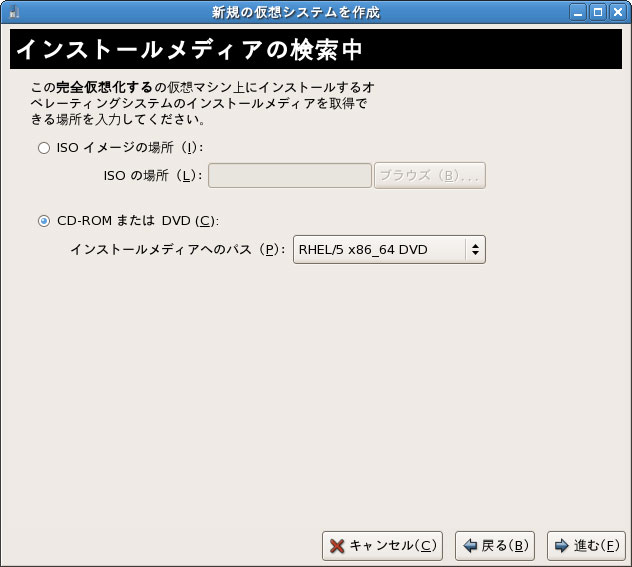Viewport: 632px width, 567px height.
Task: Expand the install media path dropdown arrow
Action: (475, 249)
